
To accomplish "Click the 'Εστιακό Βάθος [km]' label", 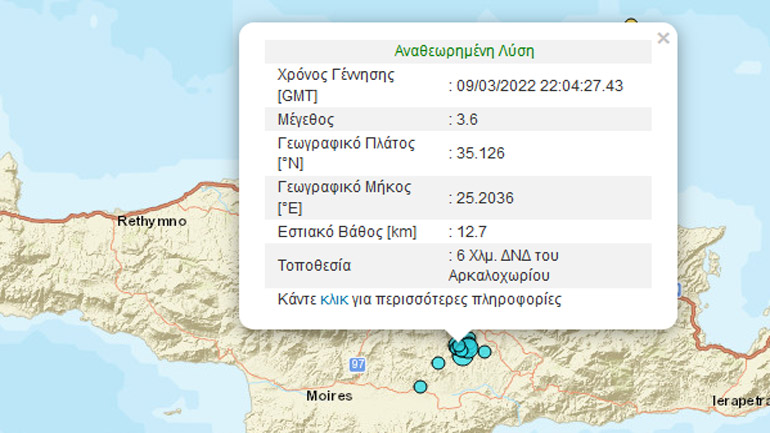I will click(347, 232).
